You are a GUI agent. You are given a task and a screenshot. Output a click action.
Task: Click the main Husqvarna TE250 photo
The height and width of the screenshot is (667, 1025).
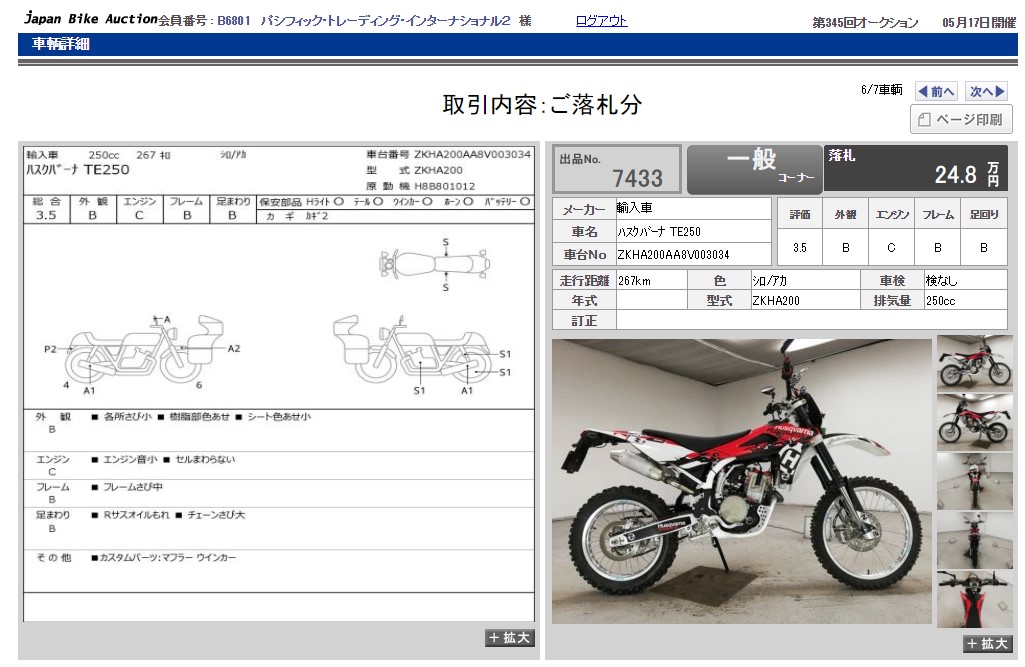[740, 482]
